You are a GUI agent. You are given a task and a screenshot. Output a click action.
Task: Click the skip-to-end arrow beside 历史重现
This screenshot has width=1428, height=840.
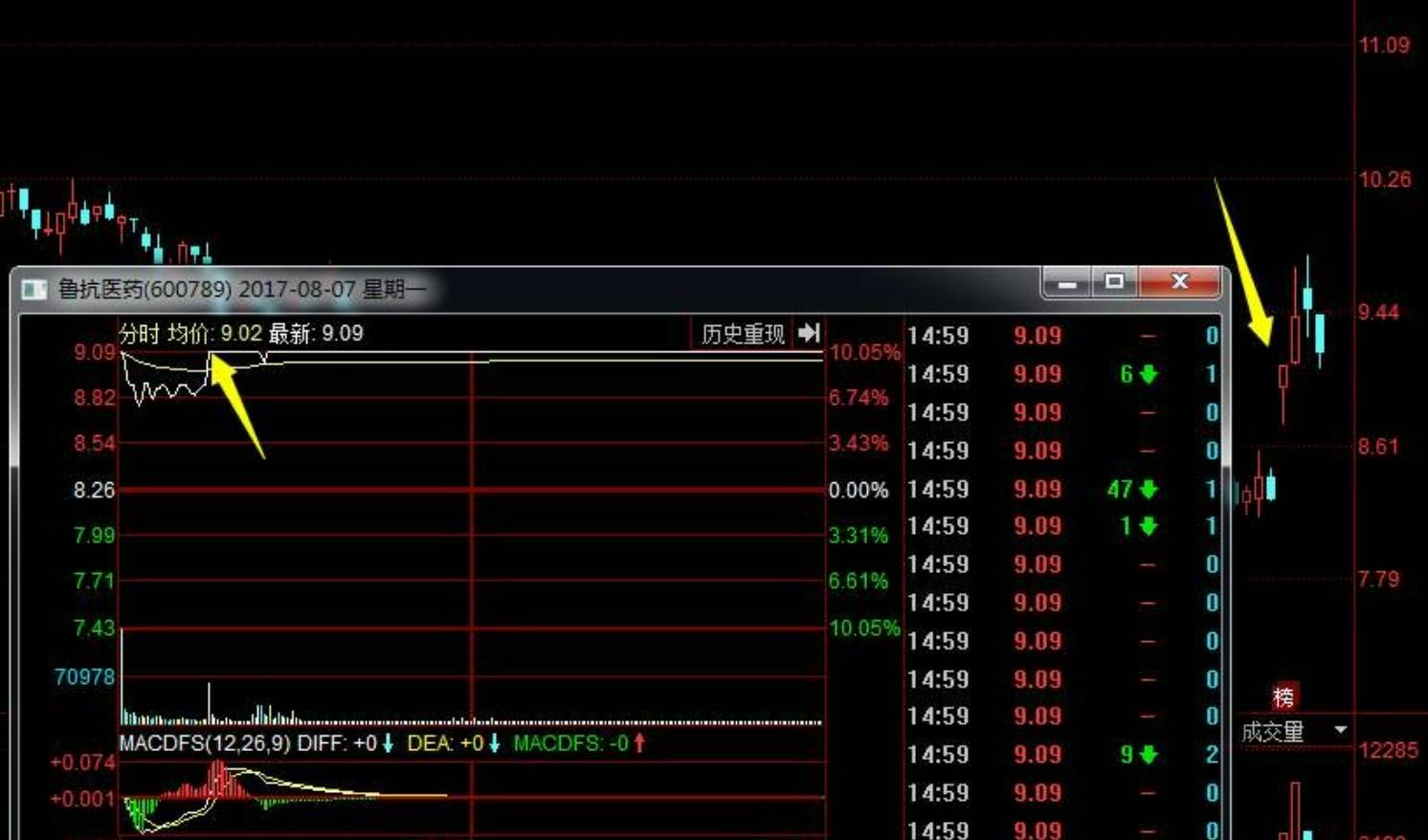[809, 333]
